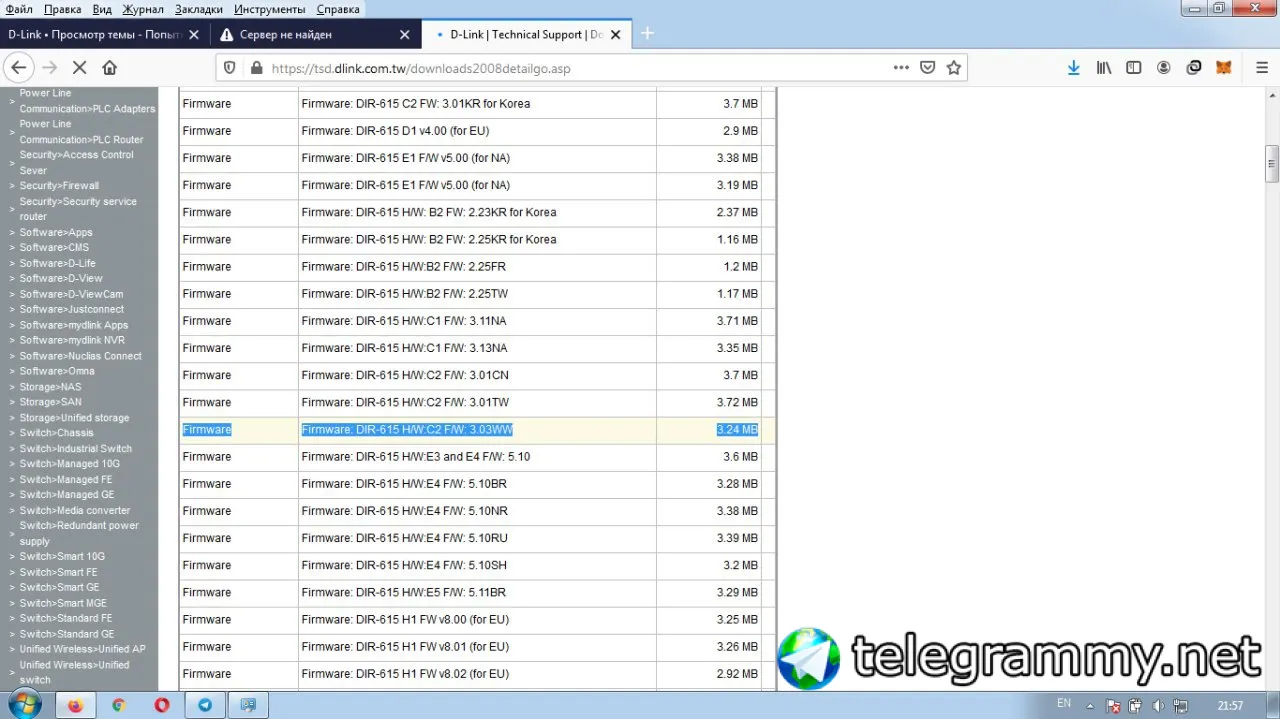The width and height of the screenshot is (1280, 719).
Task: Open the Журнал menu
Action: click(x=142, y=9)
